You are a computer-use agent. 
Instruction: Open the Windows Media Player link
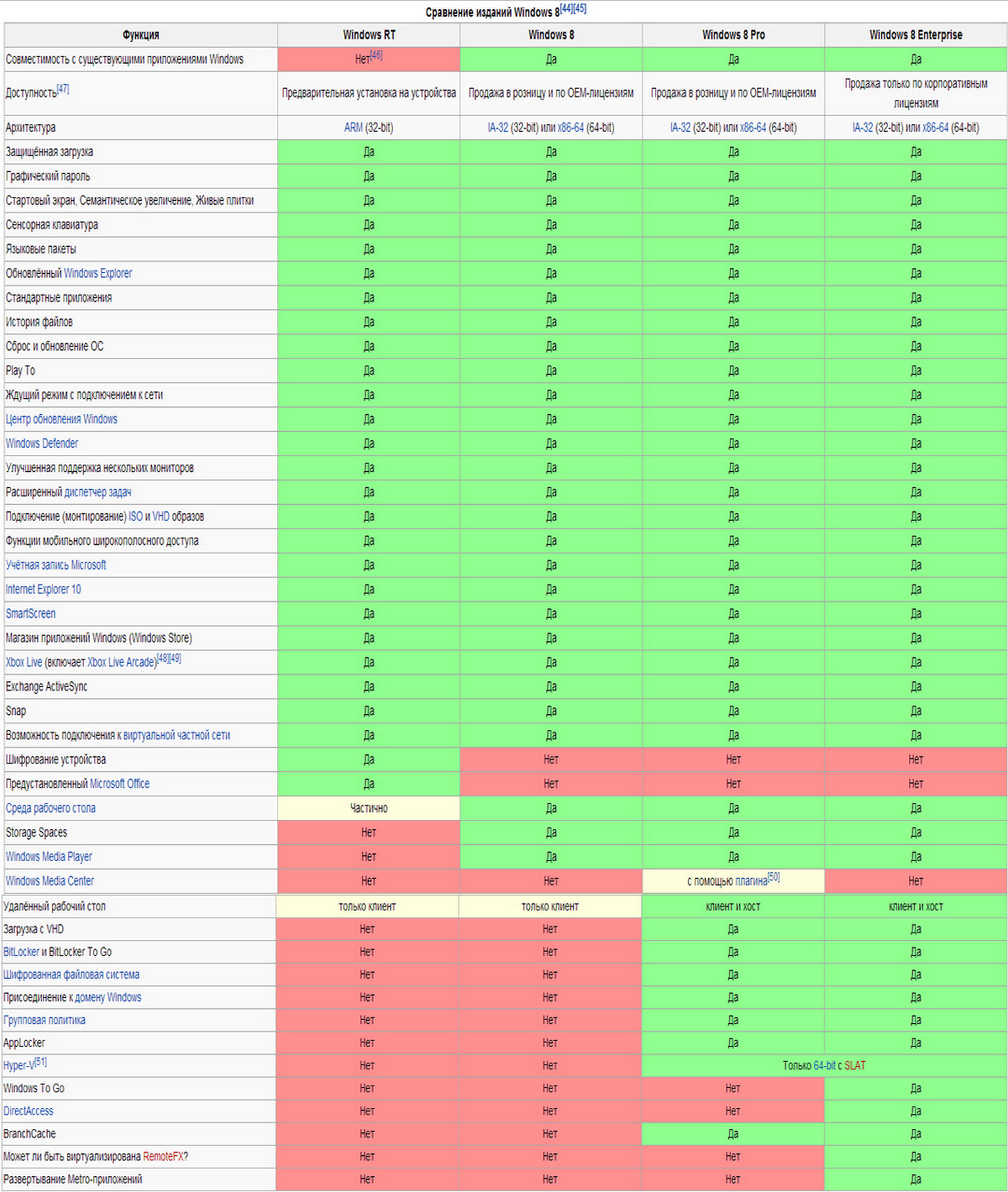tap(49, 856)
